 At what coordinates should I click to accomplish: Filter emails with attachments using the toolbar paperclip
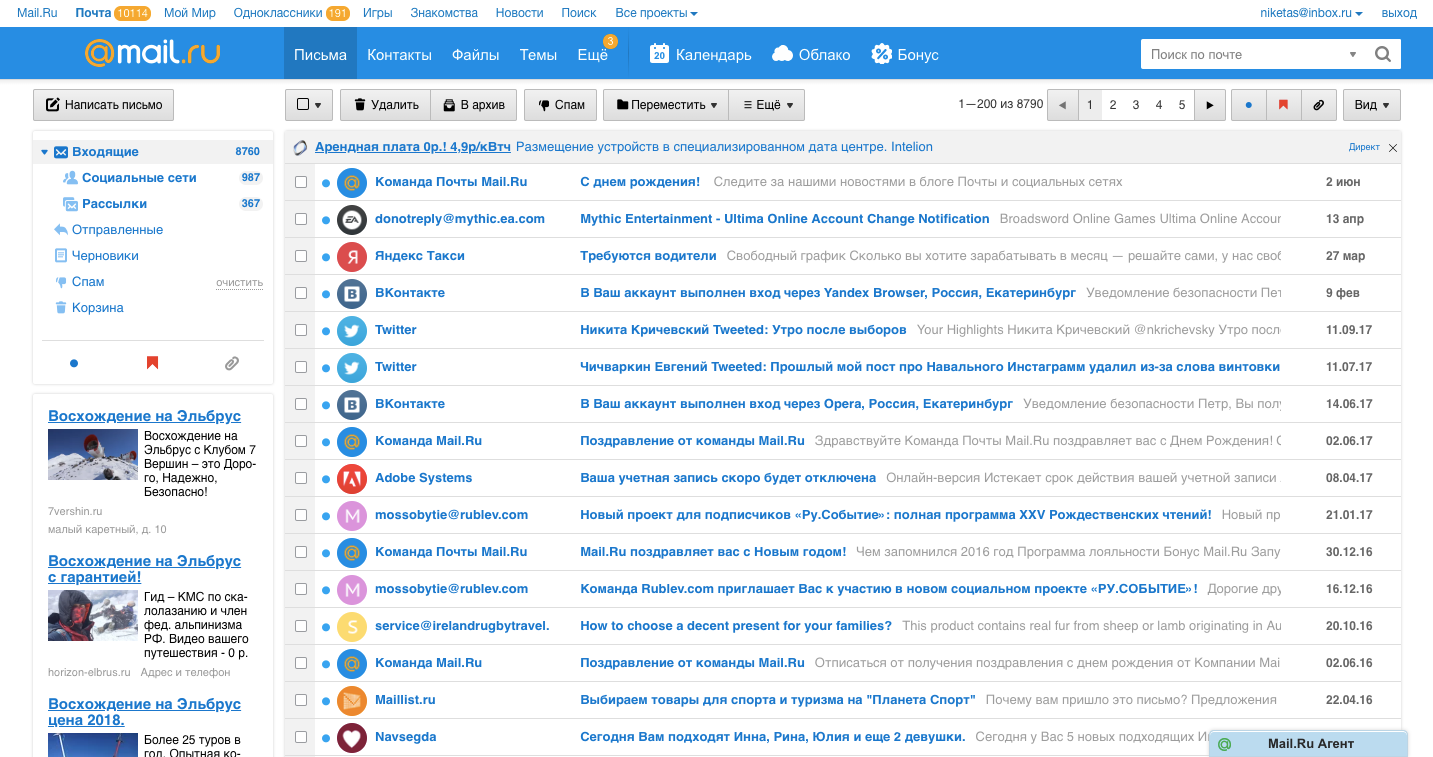coord(1319,105)
